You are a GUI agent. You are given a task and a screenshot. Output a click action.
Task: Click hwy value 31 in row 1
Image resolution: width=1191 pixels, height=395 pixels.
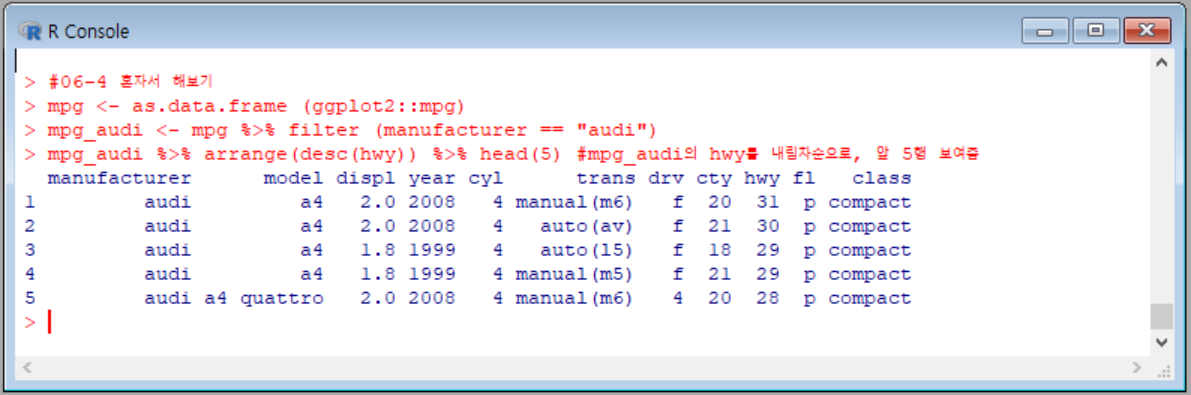pos(768,202)
